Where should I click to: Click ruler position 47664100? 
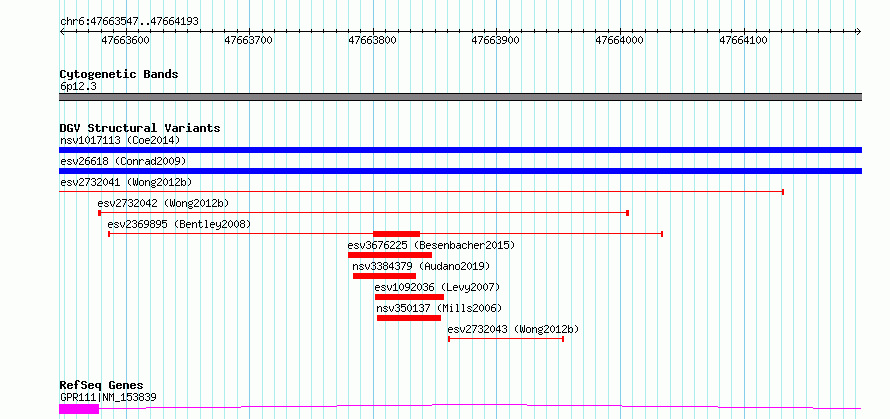744,40
